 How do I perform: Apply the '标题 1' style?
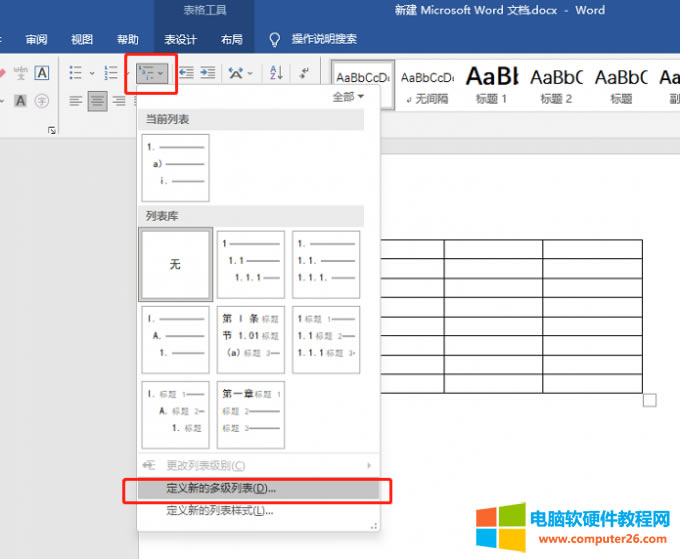(x=491, y=84)
